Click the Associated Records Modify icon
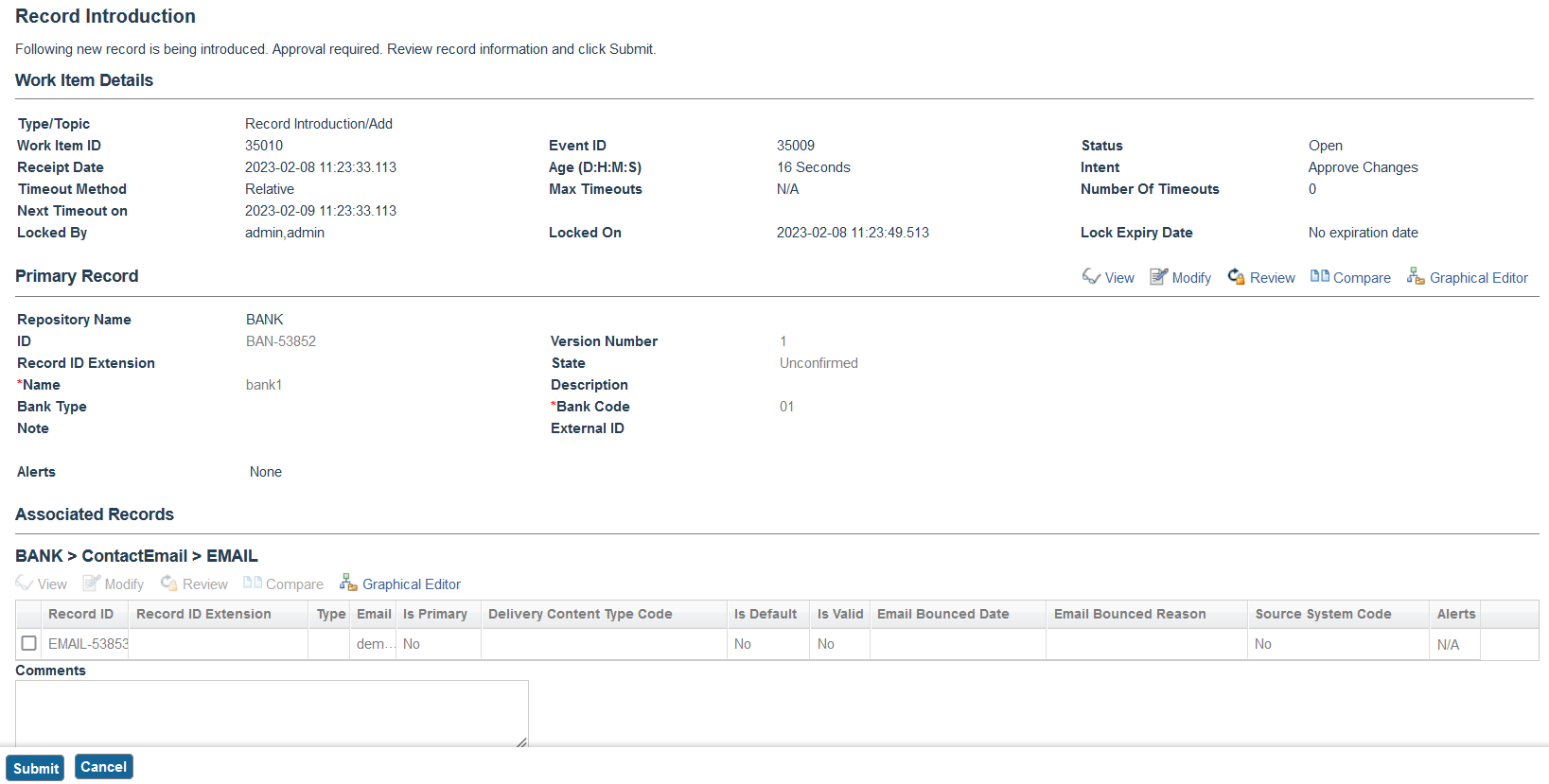This screenshot has height=784, width=1549. coord(92,584)
